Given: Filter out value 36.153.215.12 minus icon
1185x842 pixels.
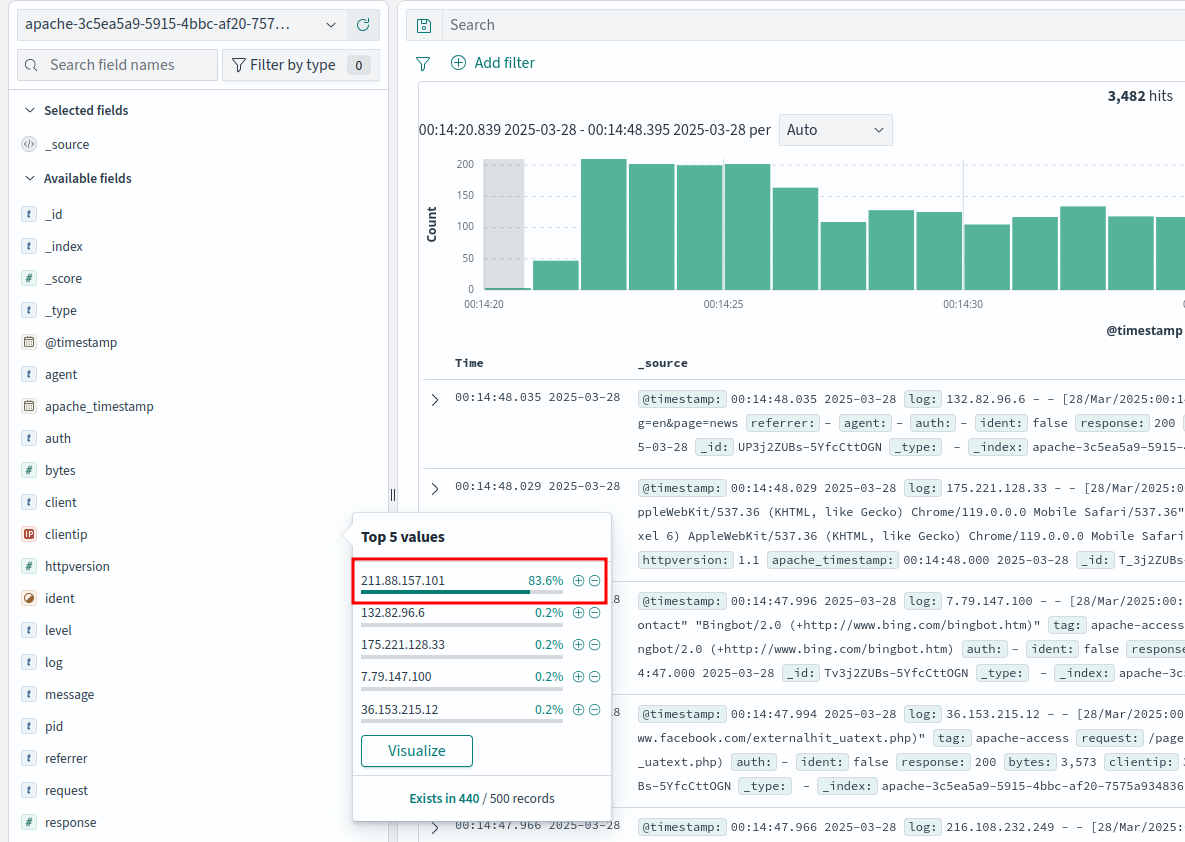Looking at the screenshot, I should click(594, 710).
